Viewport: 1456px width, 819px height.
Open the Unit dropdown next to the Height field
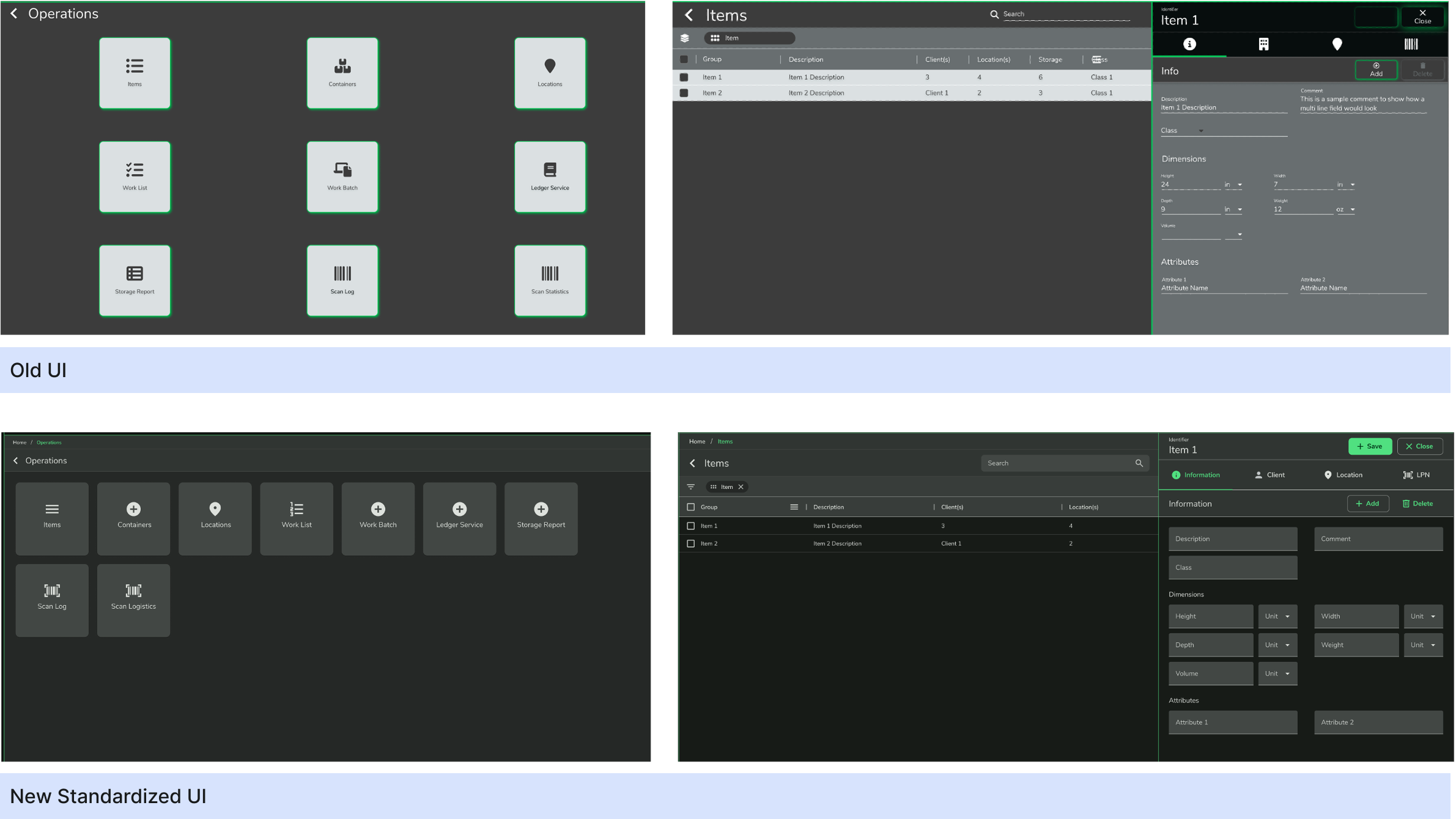[x=1277, y=616]
